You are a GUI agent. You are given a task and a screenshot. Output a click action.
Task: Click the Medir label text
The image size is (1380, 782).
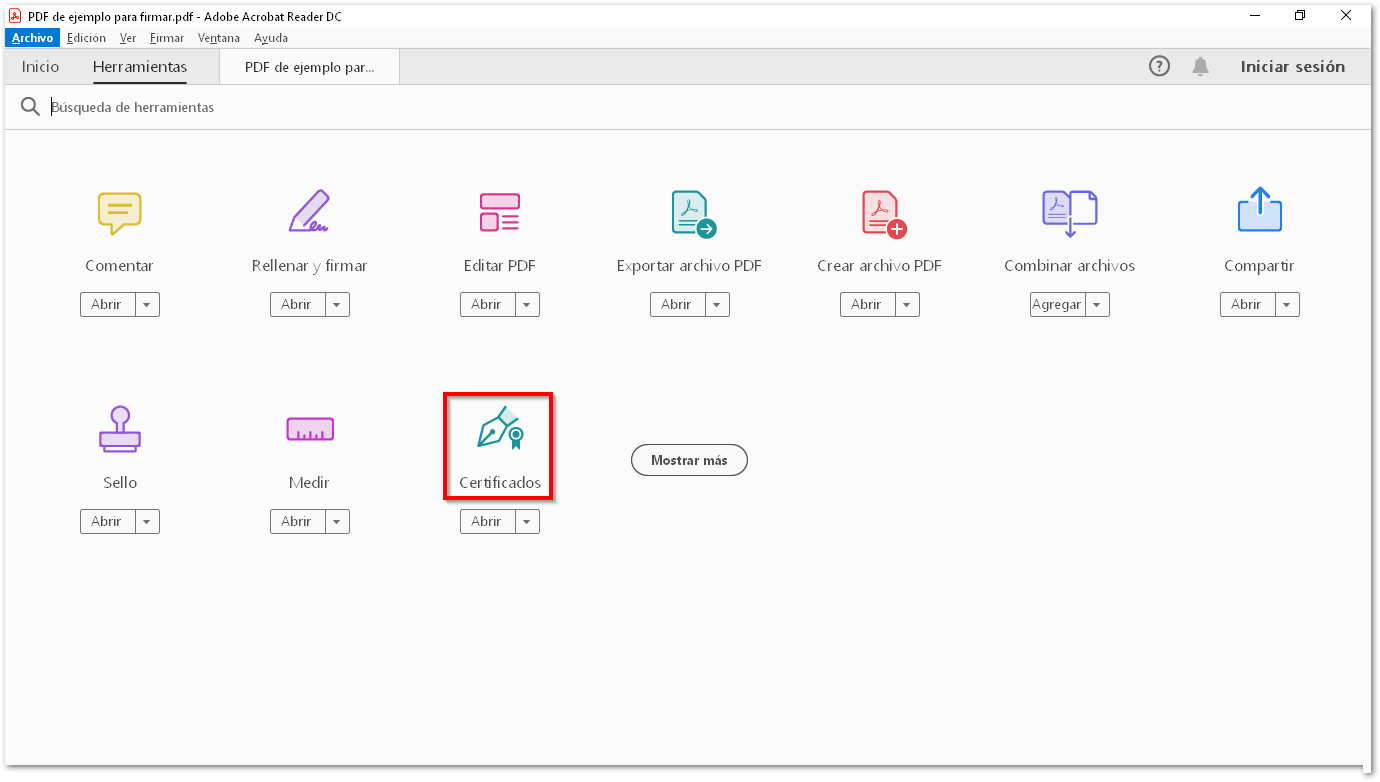pyautogui.click(x=309, y=483)
